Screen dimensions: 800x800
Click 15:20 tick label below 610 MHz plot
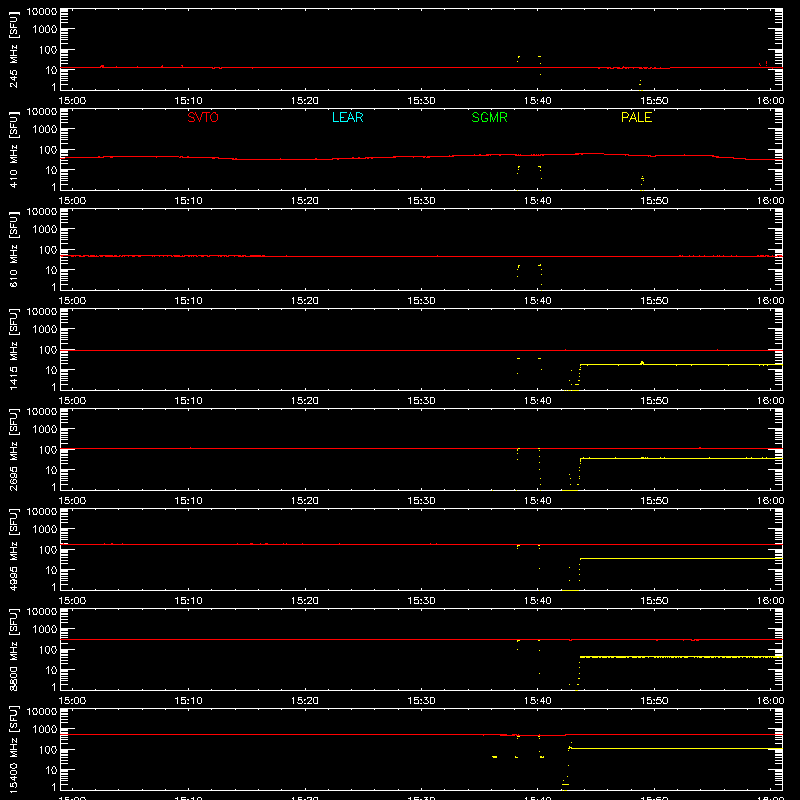coord(305,301)
